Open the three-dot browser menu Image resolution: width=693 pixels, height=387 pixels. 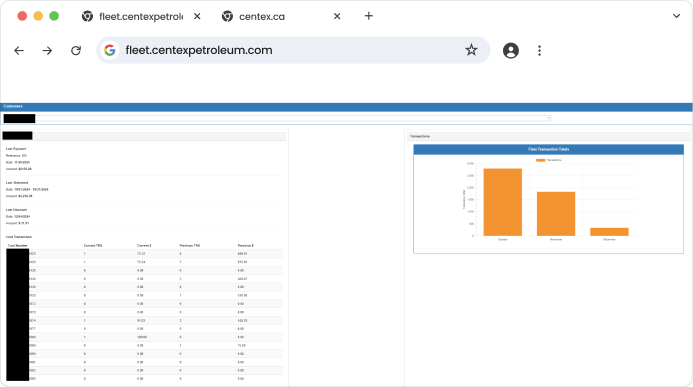coord(539,51)
